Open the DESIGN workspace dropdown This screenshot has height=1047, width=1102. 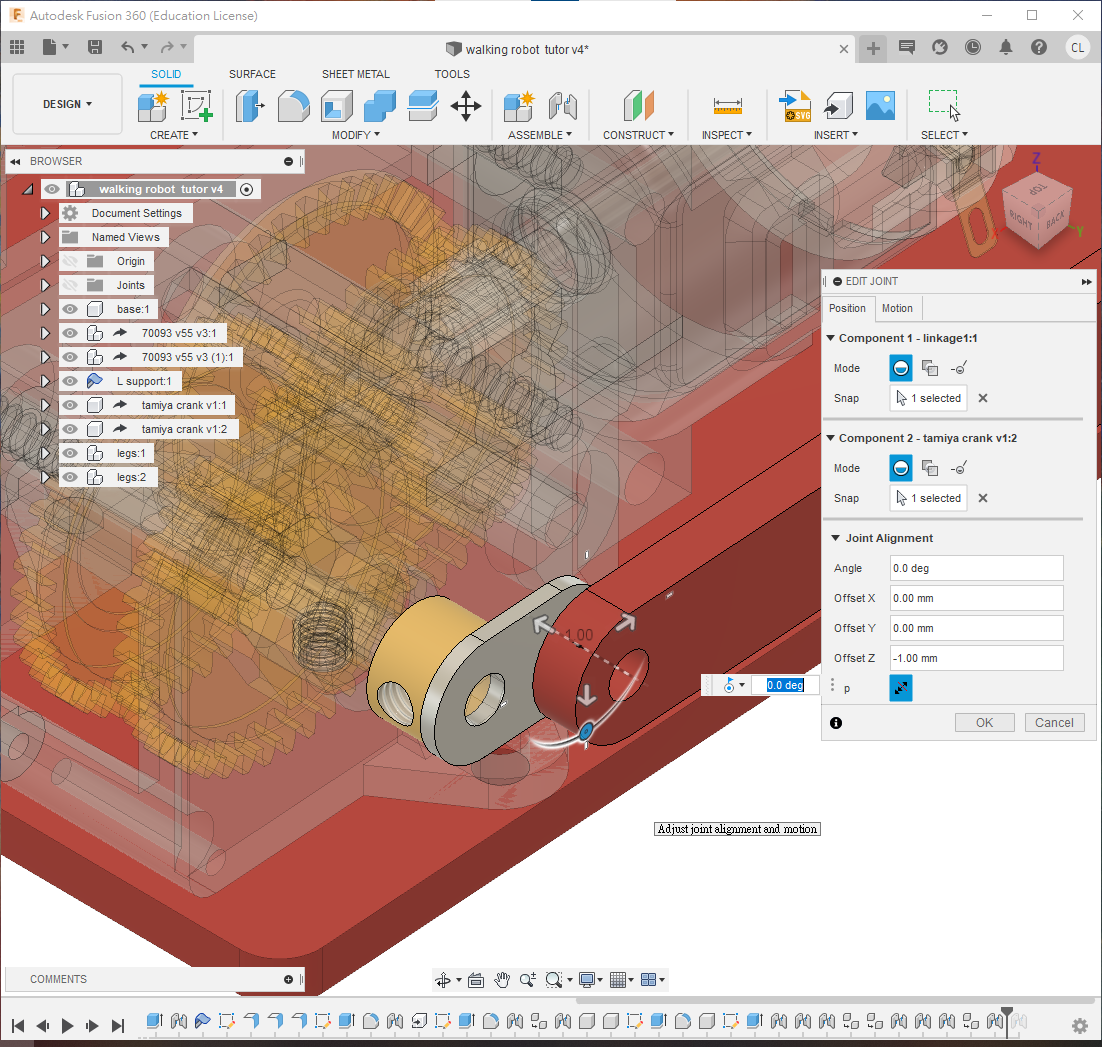[67, 104]
